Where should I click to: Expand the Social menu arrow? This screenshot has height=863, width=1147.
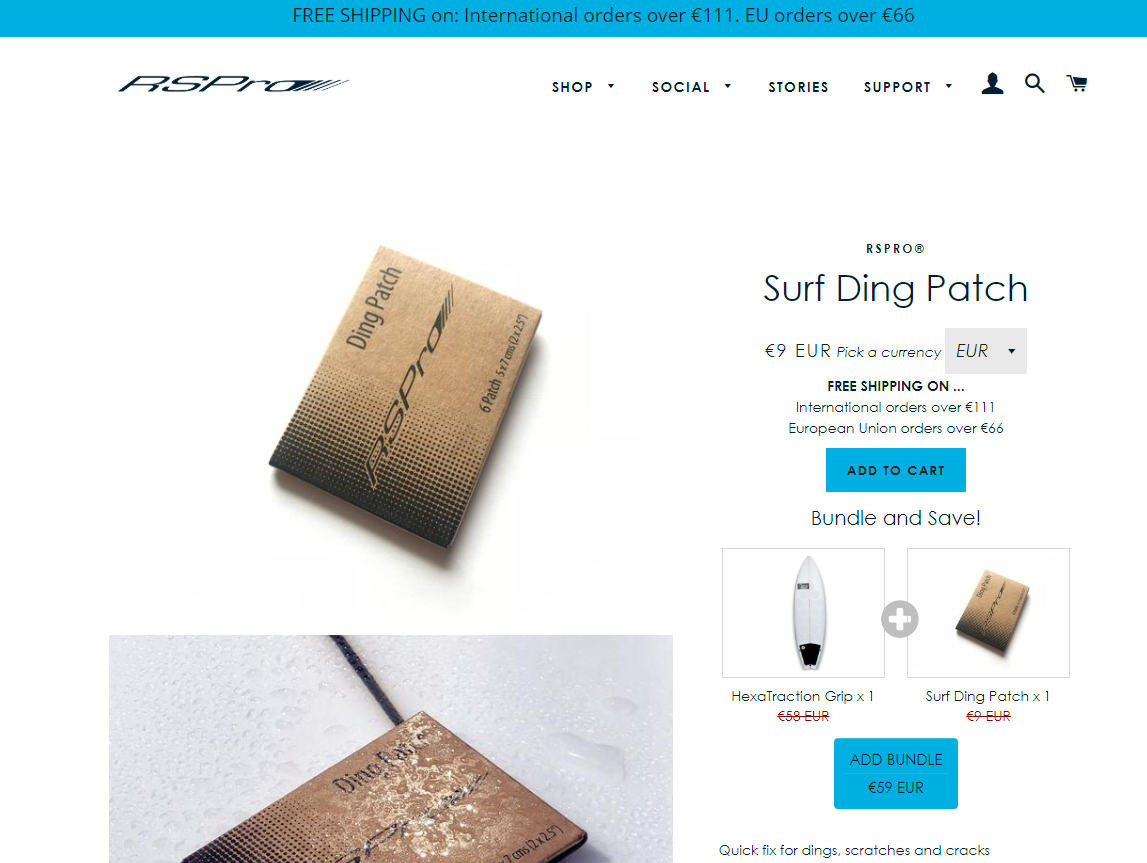728,86
